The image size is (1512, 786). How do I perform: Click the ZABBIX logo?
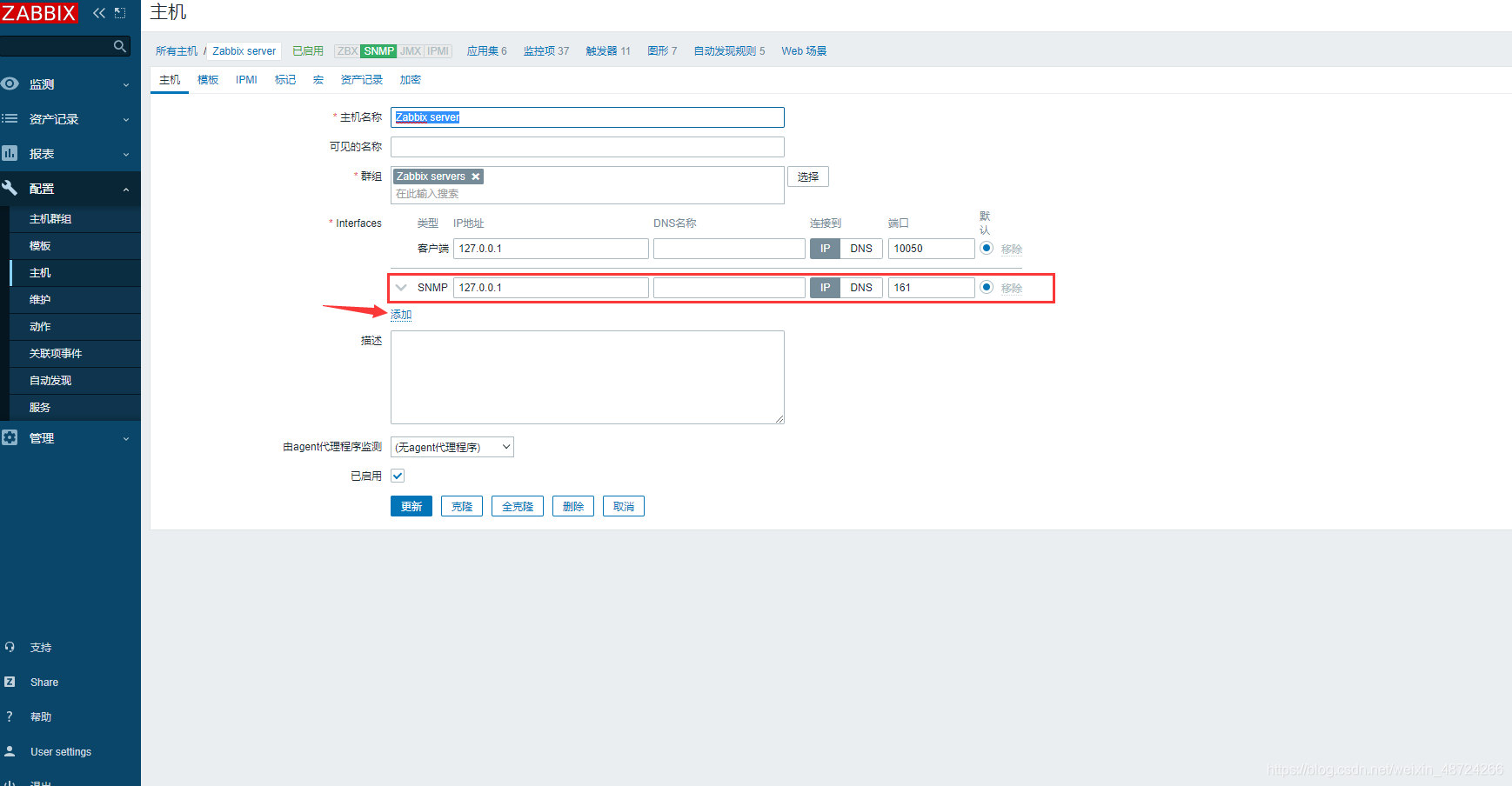point(39,13)
